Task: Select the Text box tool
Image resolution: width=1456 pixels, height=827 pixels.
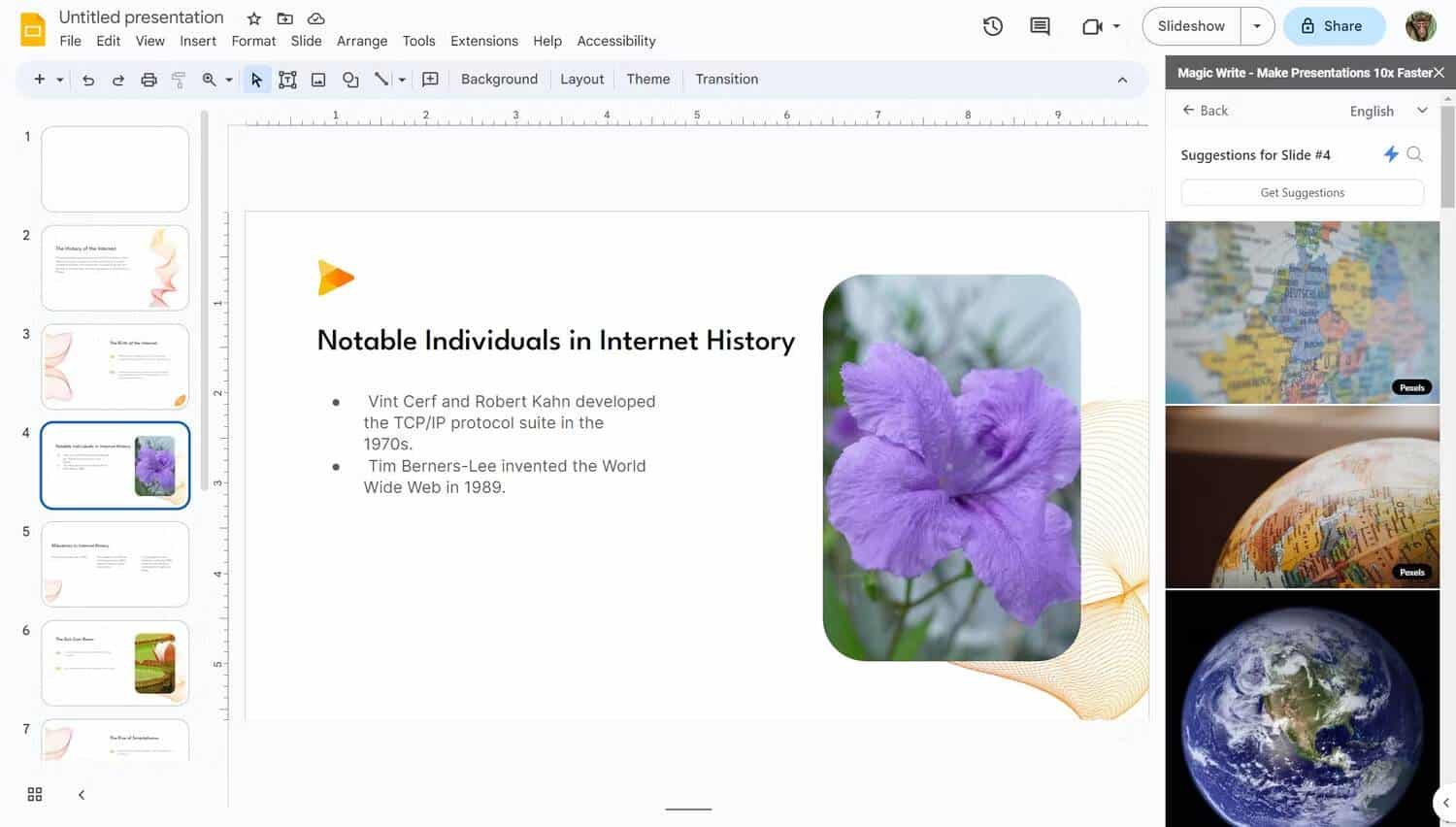Action: (287, 80)
